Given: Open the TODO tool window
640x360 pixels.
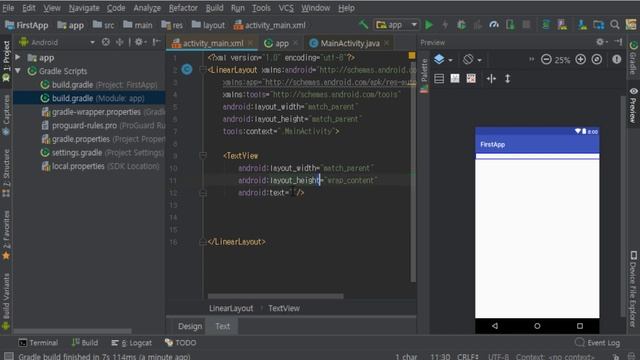Looking at the screenshot, I should [x=180, y=342].
